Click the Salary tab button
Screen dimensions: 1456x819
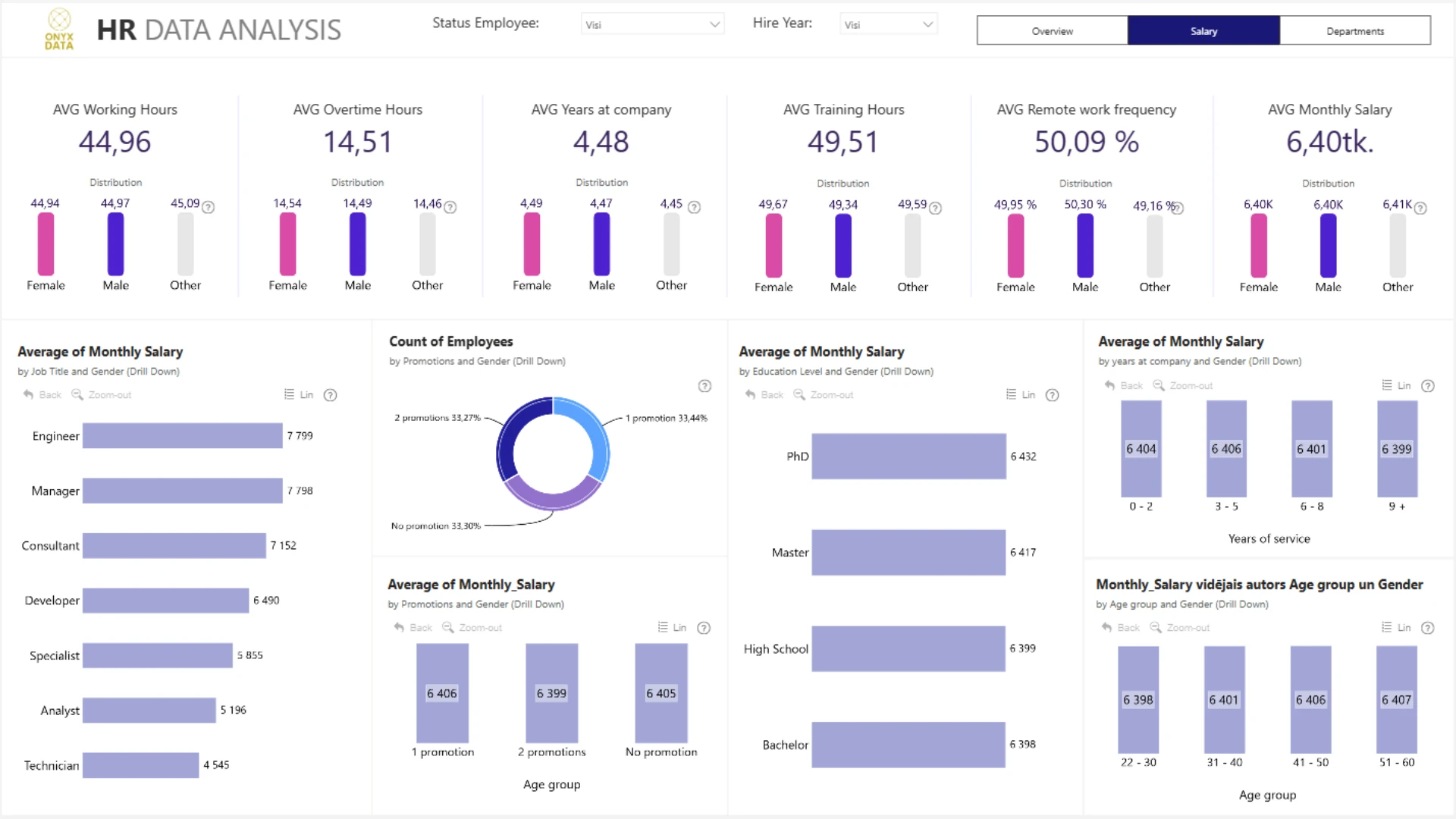[x=1203, y=31]
